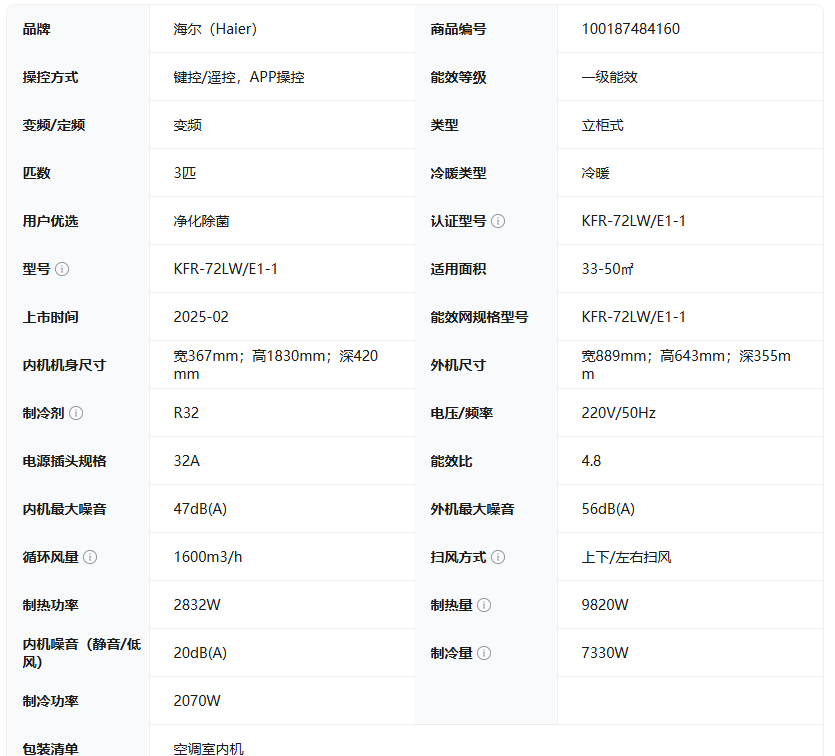This screenshot has width=835, height=756.
Task: Click the 型号 value KFR-72LW/E1-1
Action: [x=226, y=269]
